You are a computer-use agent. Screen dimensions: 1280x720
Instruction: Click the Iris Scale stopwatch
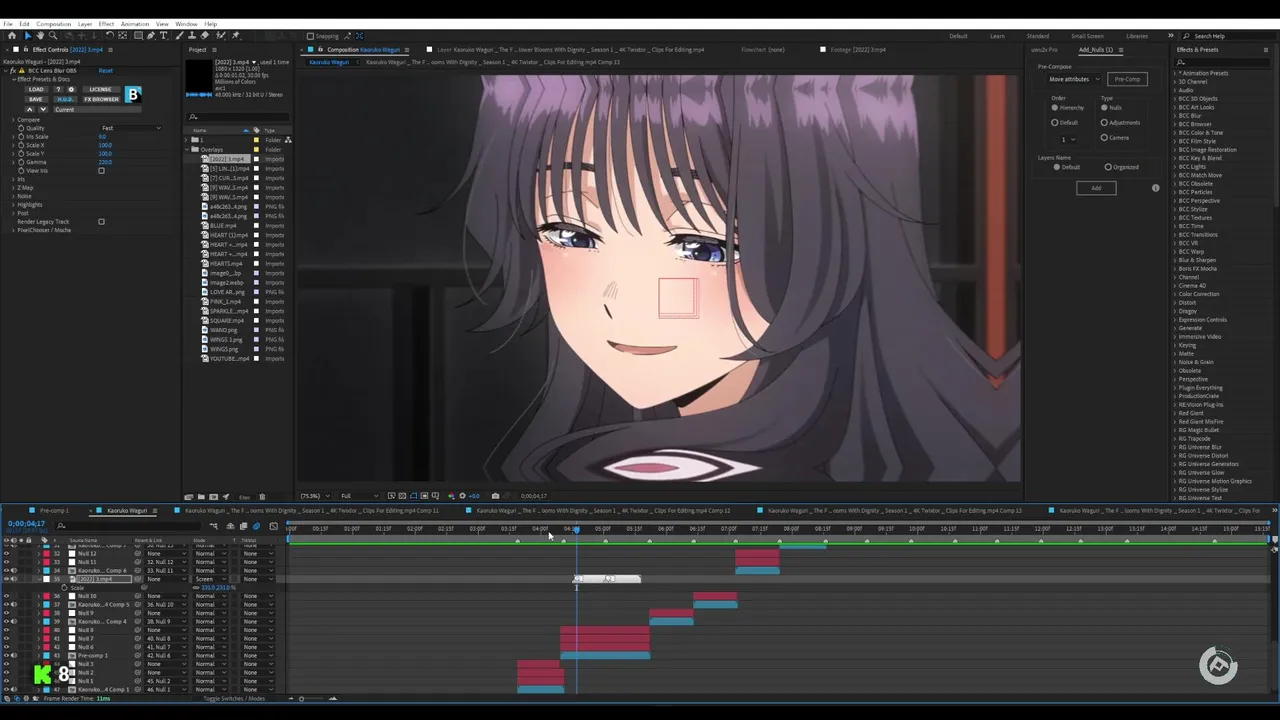point(21,137)
